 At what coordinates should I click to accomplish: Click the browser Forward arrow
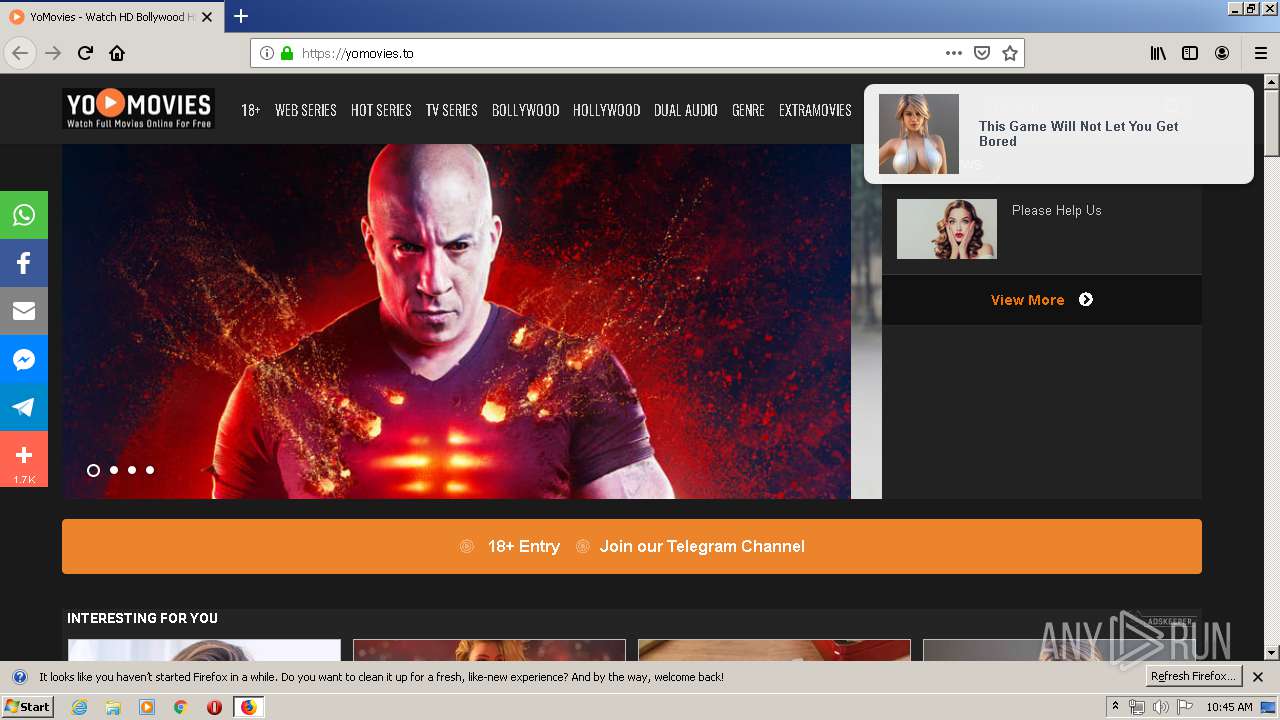[53, 53]
